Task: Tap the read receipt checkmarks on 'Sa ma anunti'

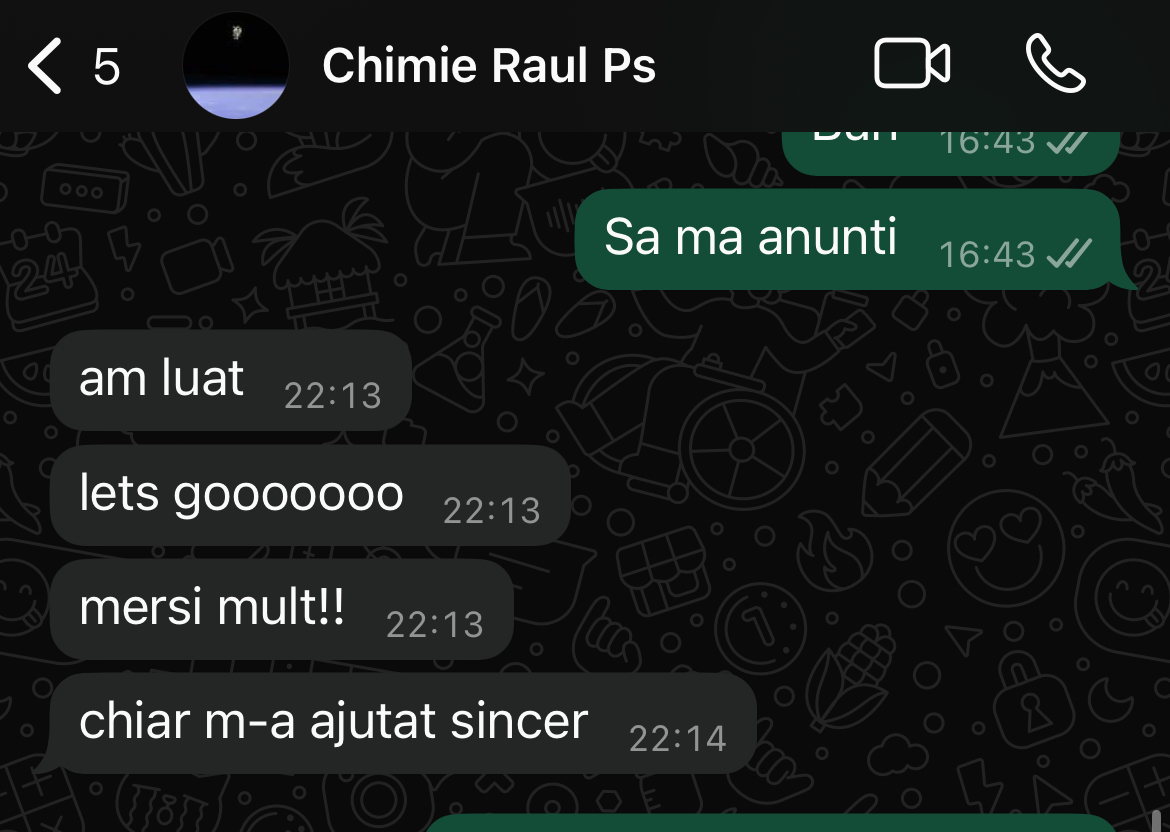Action: [x=1069, y=254]
